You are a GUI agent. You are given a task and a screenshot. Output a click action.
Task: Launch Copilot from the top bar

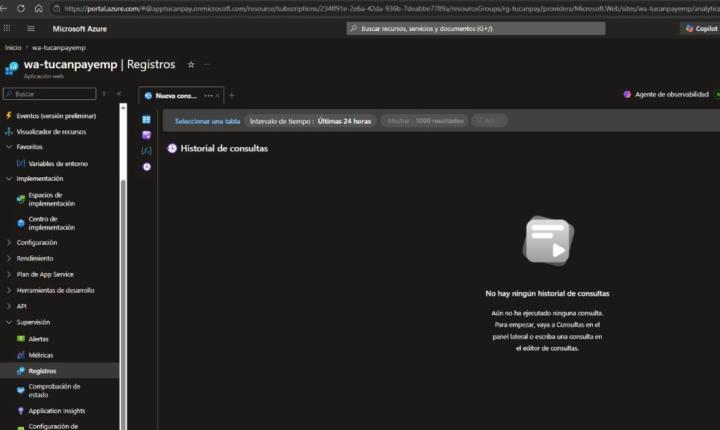(701, 28)
